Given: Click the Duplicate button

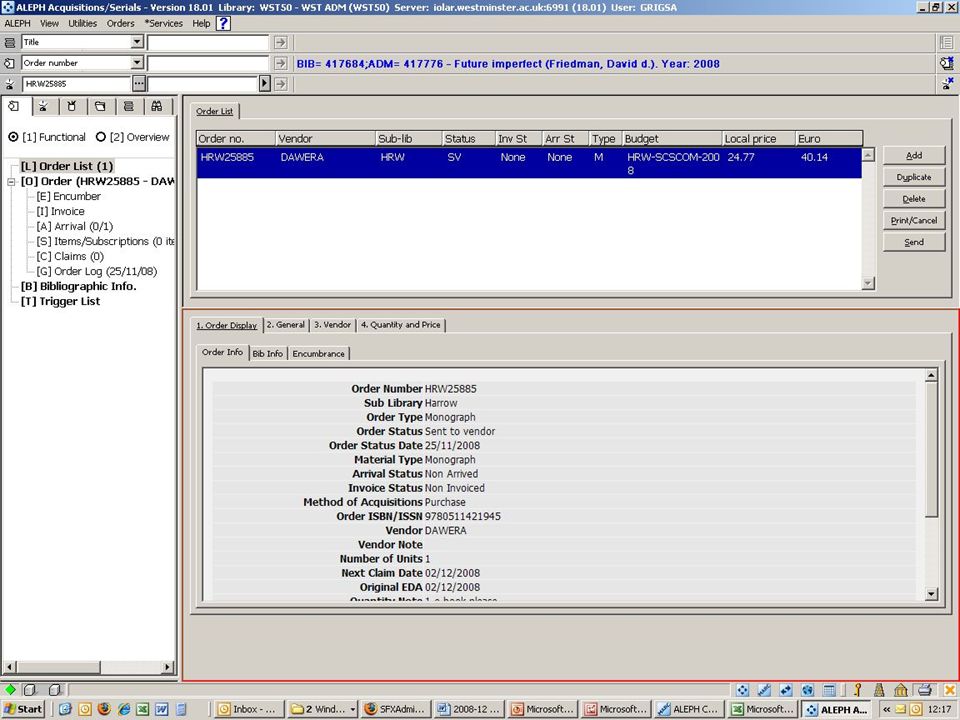Looking at the screenshot, I should tap(913, 177).
